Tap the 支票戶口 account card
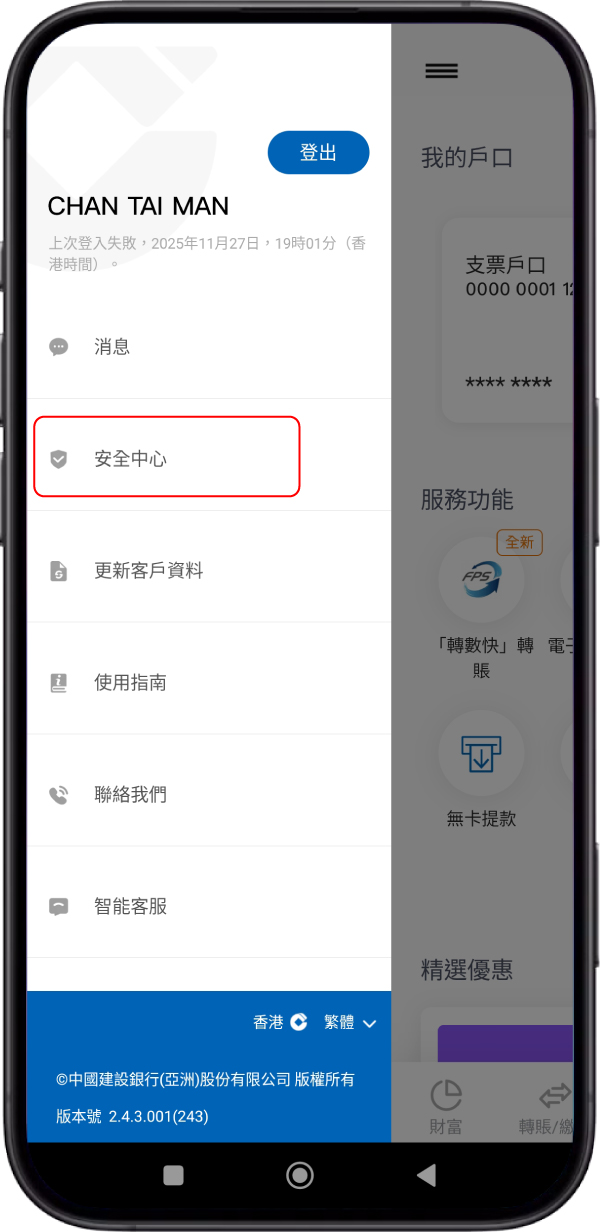The width and height of the screenshot is (600, 1232). (508, 320)
